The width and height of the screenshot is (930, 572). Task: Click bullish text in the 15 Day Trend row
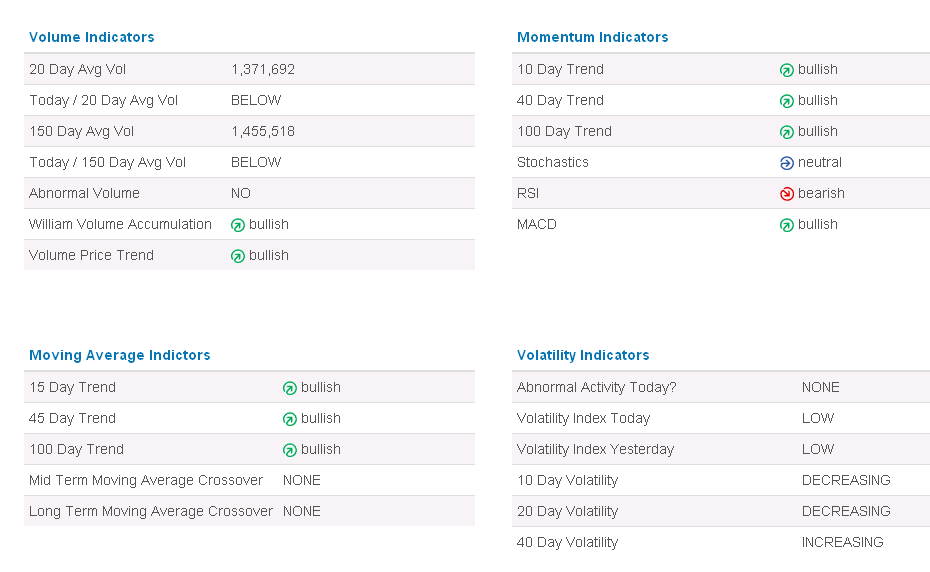coord(321,387)
